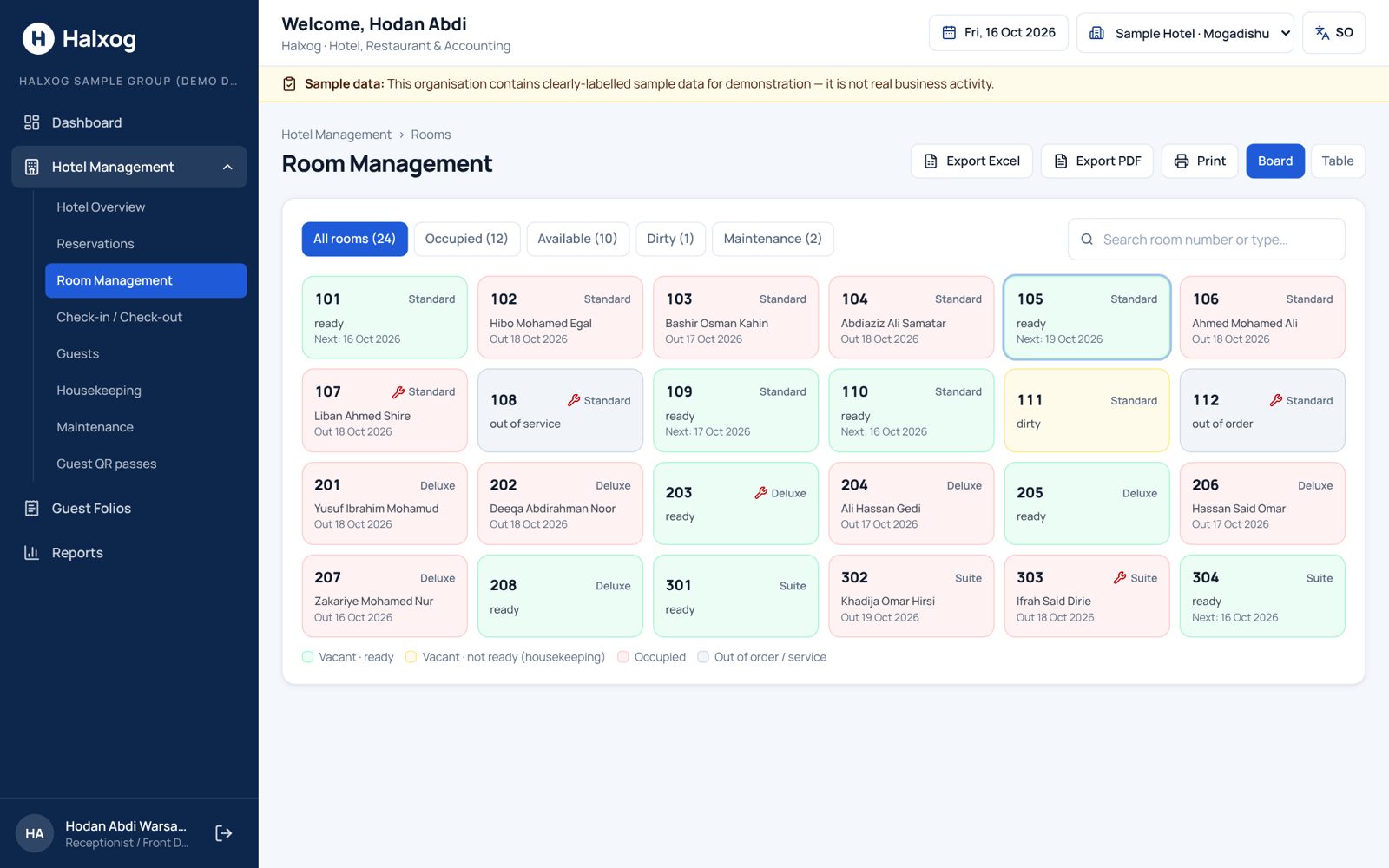Click Export PDF button
1389x868 pixels.
(1097, 161)
